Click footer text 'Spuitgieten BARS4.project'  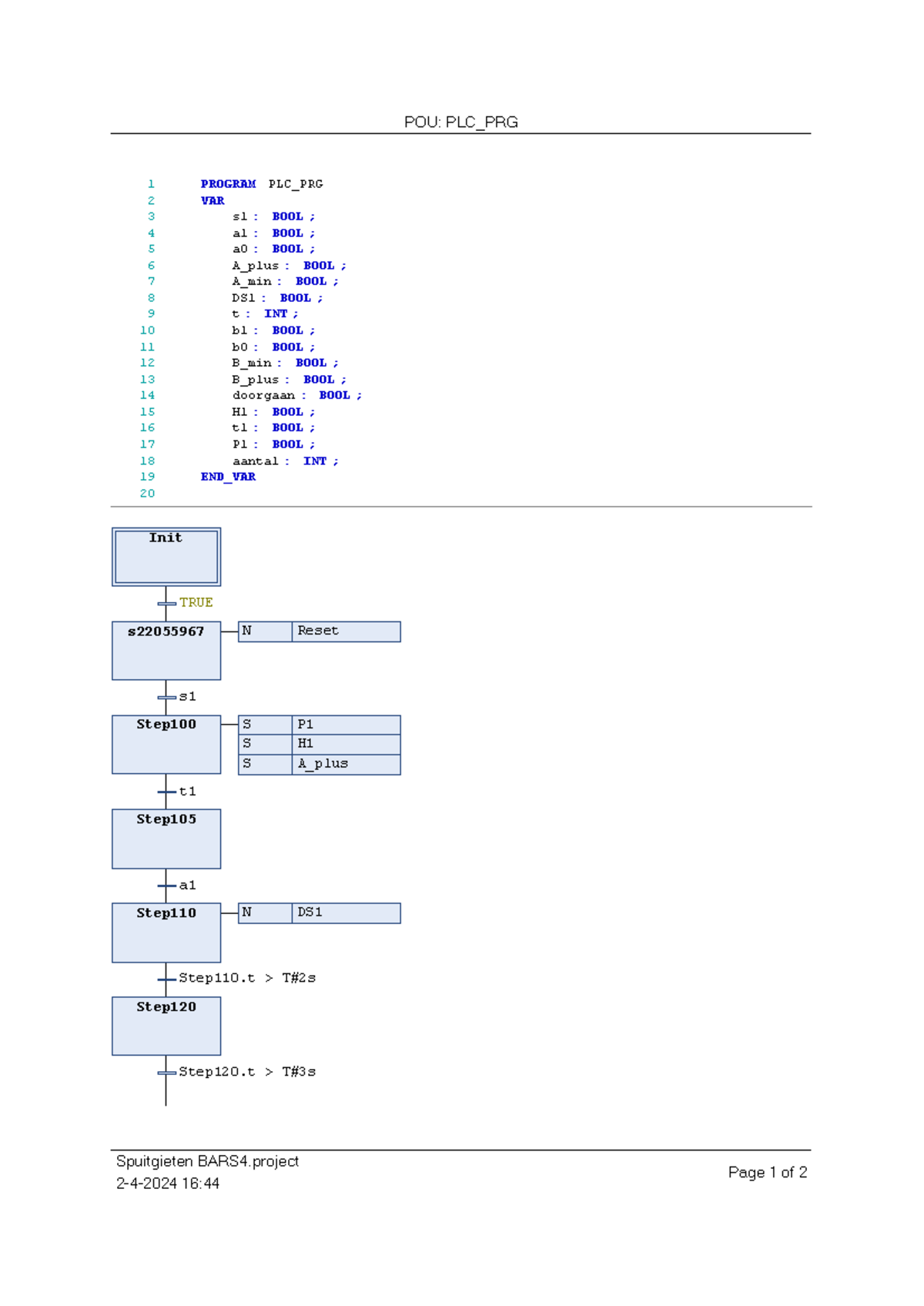click(207, 1161)
